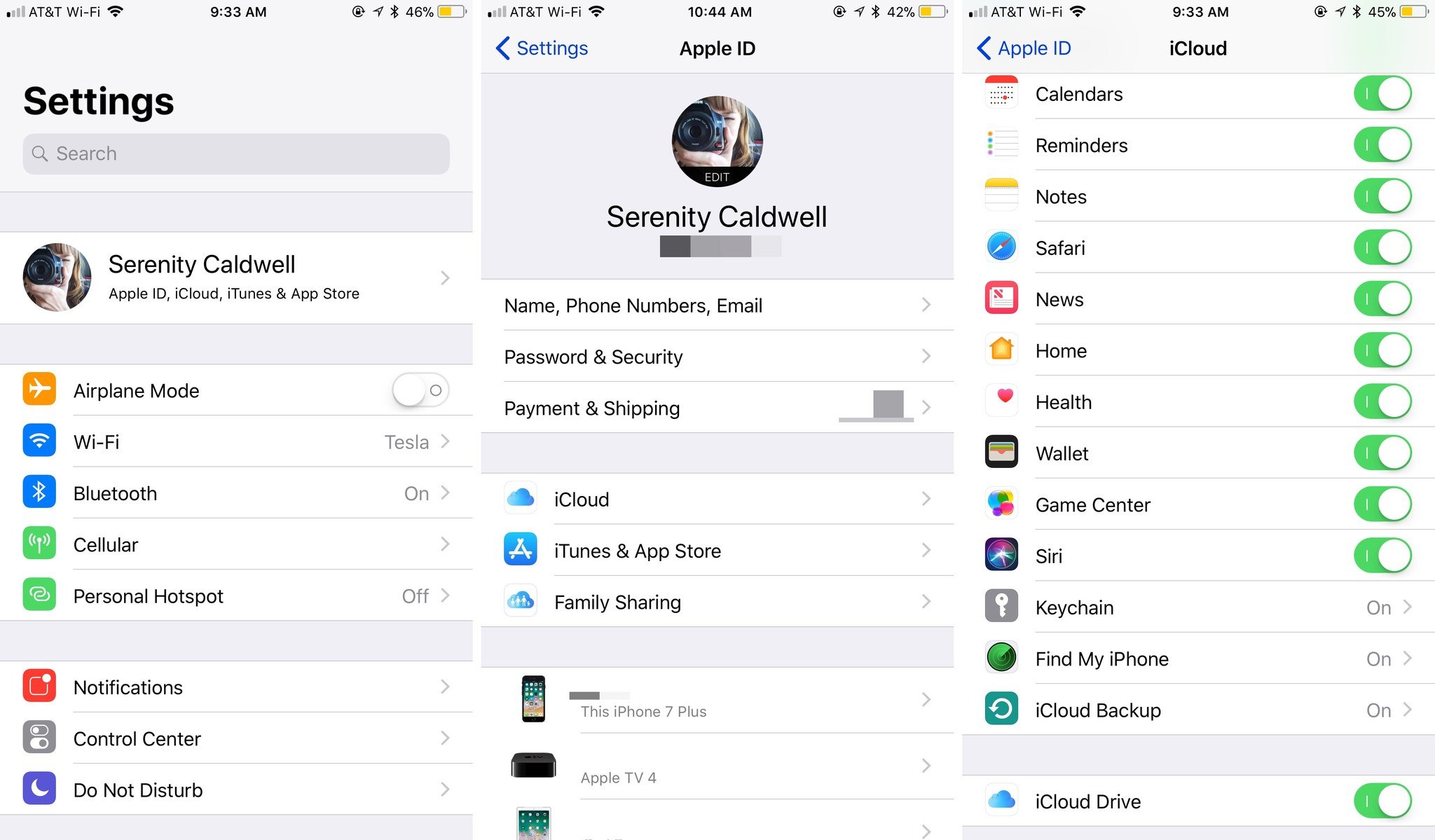
Task: Open Notifications settings
Action: click(234, 687)
